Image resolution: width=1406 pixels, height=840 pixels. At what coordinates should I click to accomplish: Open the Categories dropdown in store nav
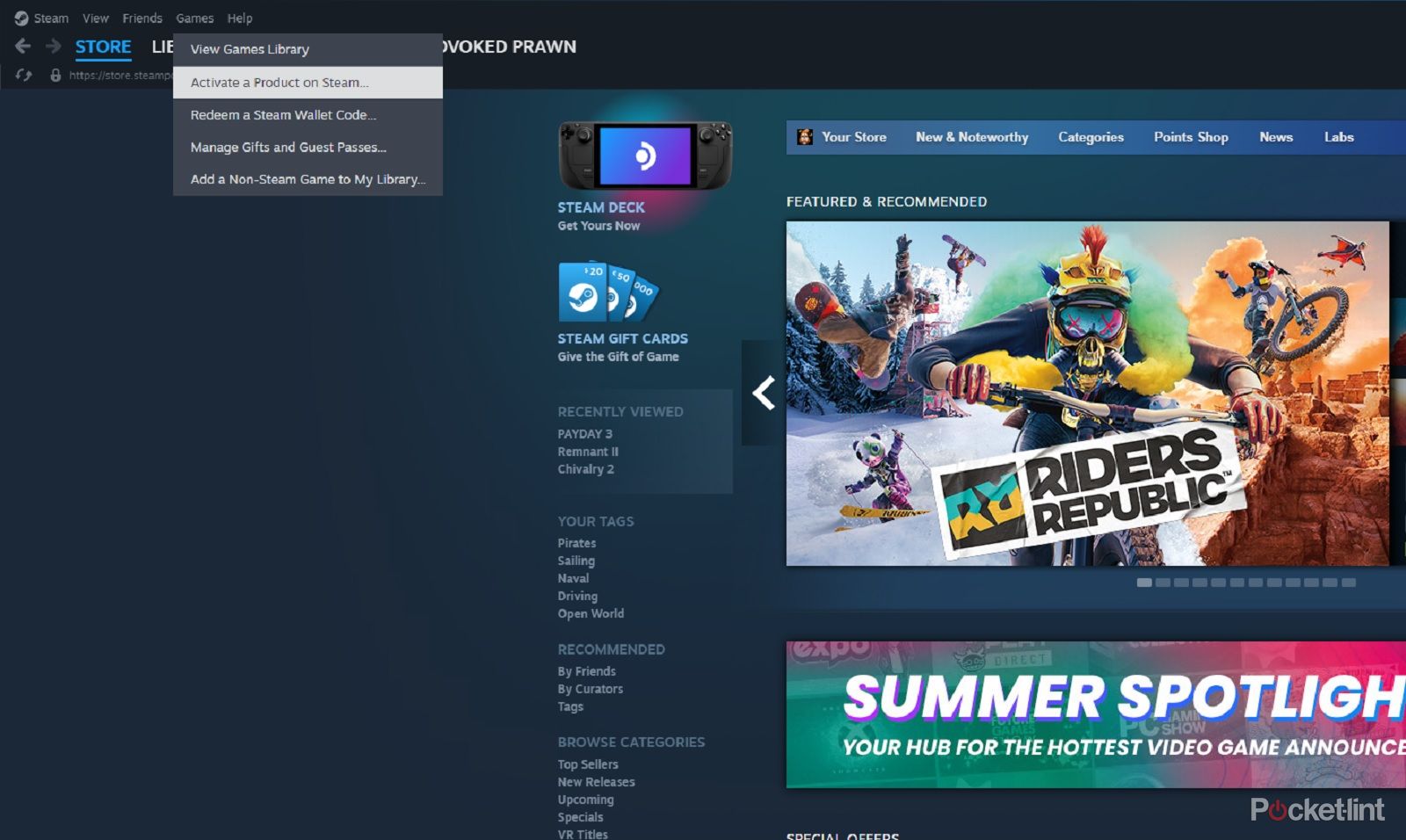[x=1091, y=137]
